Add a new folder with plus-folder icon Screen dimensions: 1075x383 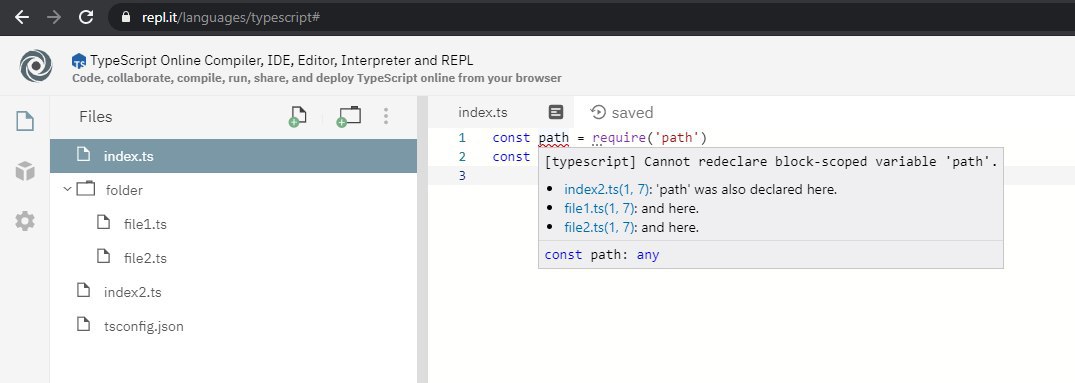348,116
